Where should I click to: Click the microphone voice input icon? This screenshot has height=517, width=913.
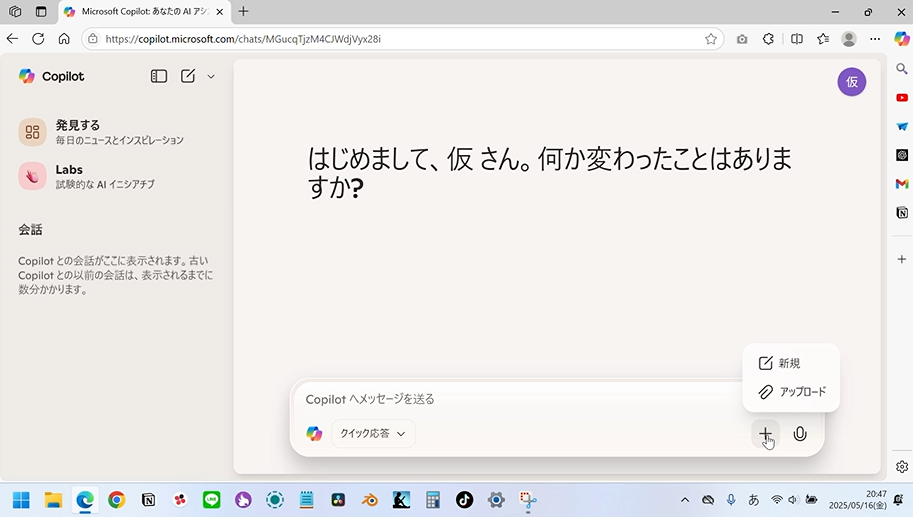pyautogui.click(x=799, y=434)
